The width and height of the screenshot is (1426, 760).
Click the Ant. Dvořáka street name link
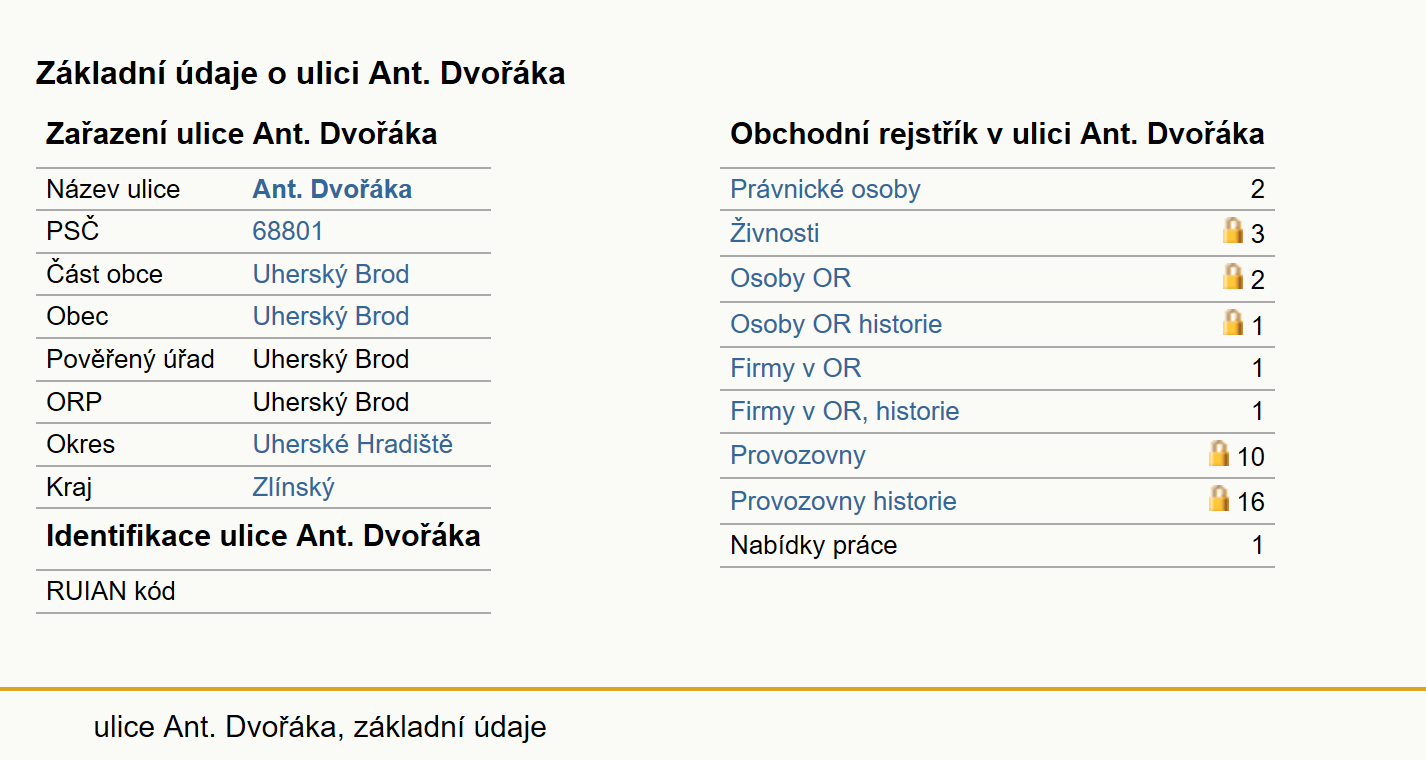(x=332, y=189)
